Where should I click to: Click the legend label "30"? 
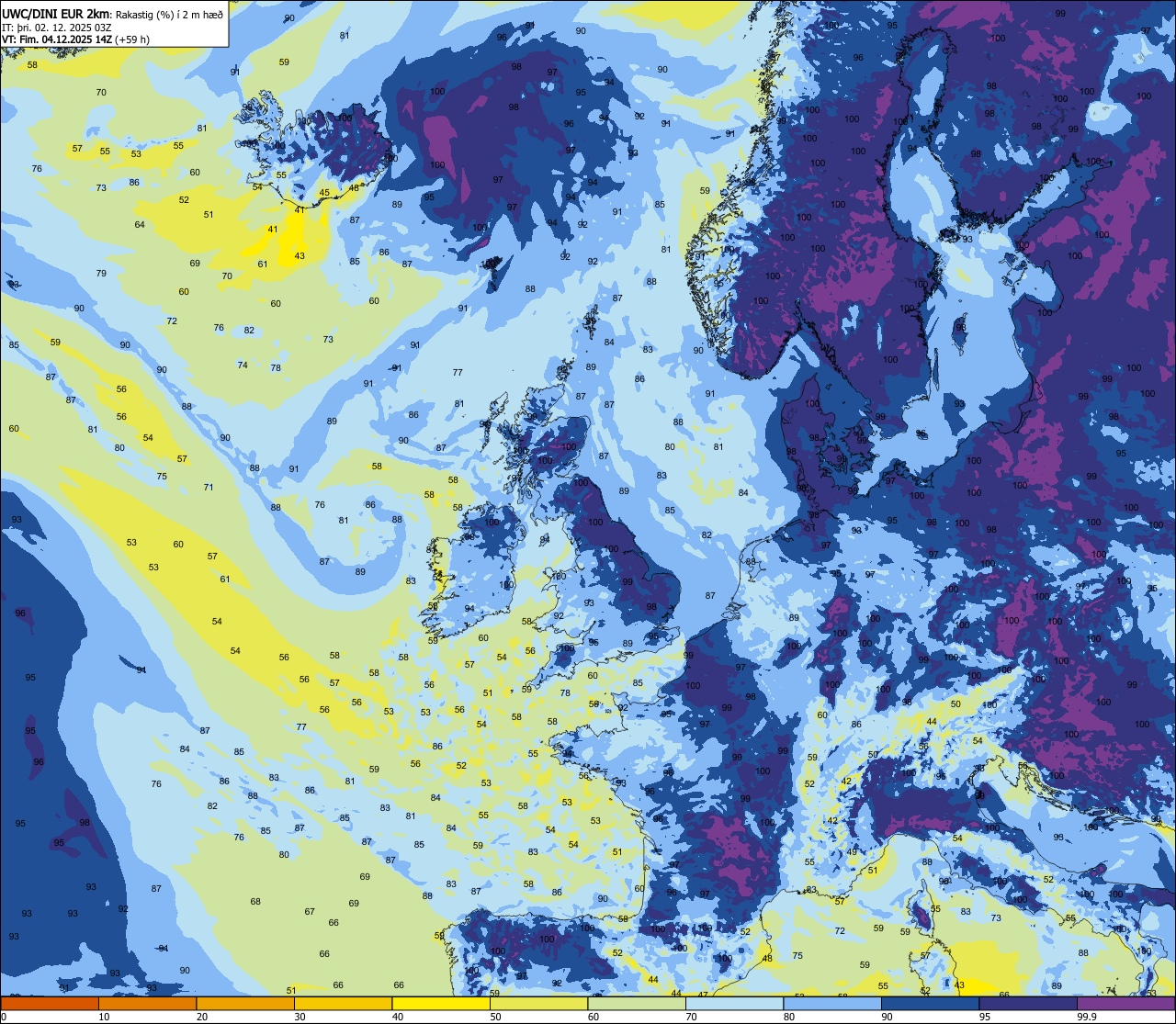click(300, 1017)
